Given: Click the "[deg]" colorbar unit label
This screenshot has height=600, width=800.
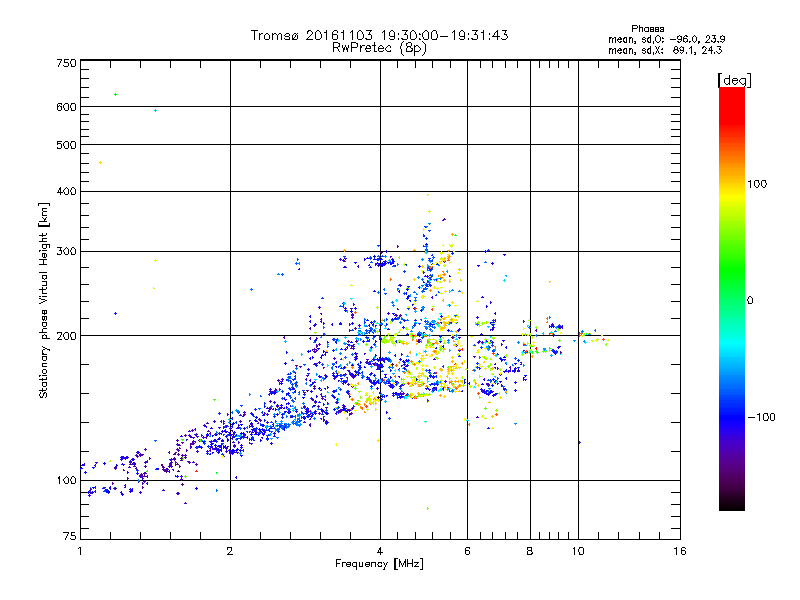Looking at the screenshot, I should 734,80.
